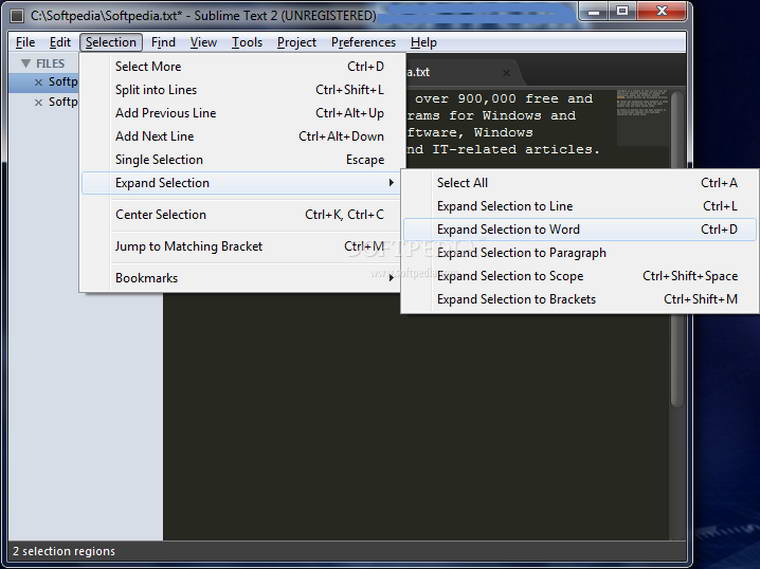Choose Expand Selection to Brackets
This screenshot has height=569, width=760.
(579, 299)
